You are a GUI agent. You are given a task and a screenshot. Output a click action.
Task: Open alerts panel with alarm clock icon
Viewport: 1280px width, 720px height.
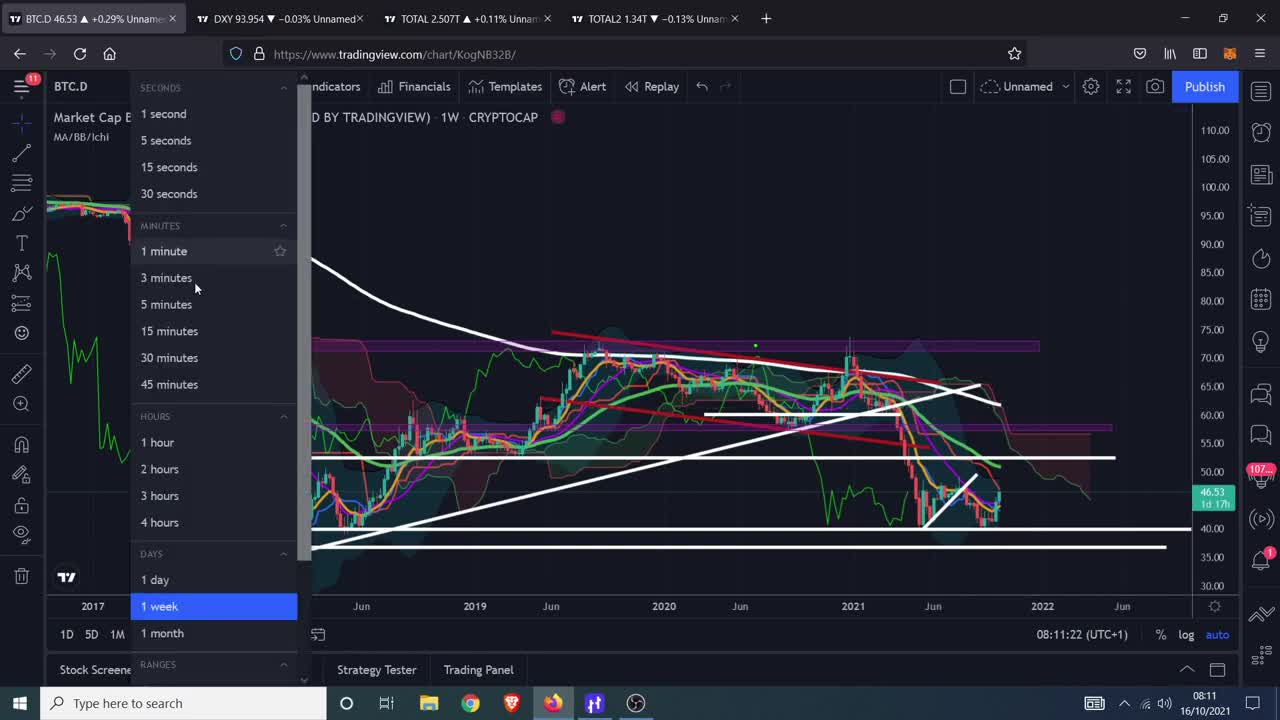tap(1261, 134)
